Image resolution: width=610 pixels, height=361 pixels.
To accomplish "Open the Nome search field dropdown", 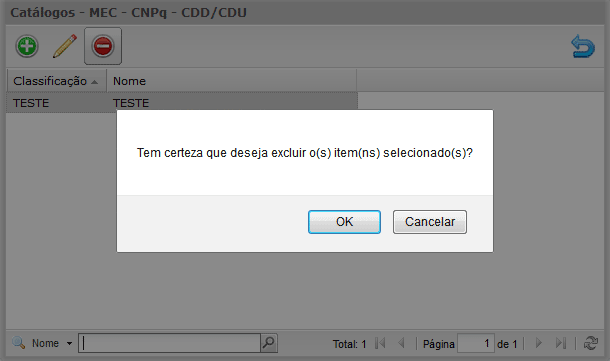I will 69,343.
